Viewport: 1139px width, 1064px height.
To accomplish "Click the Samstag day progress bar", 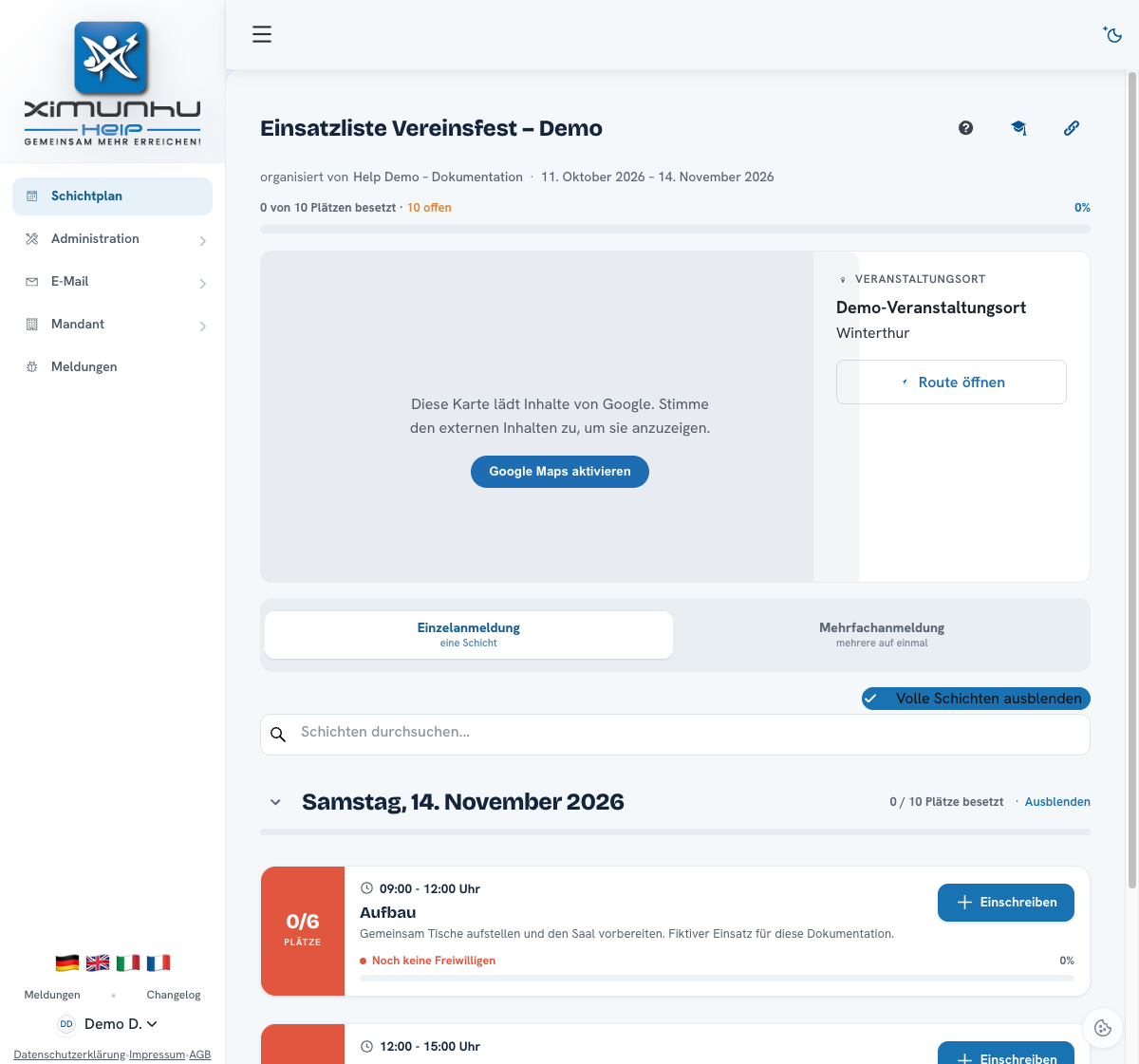I will pos(675,832).
